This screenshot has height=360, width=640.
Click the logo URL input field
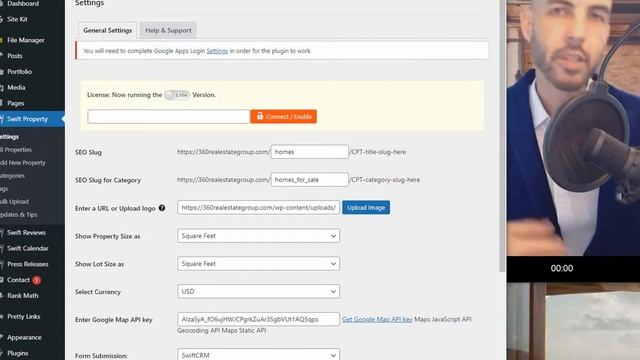(258, 207)
